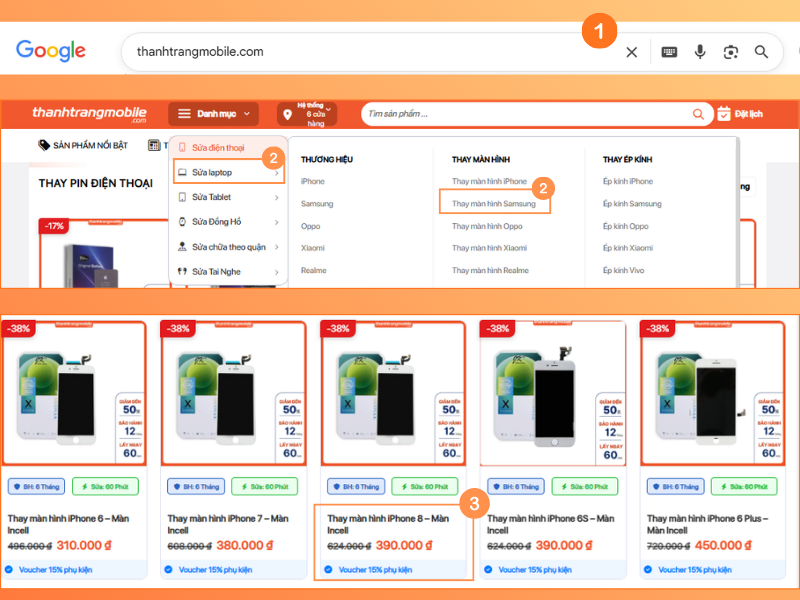Select the SẢN PHẨM NỔI BẬT tab

83,145
